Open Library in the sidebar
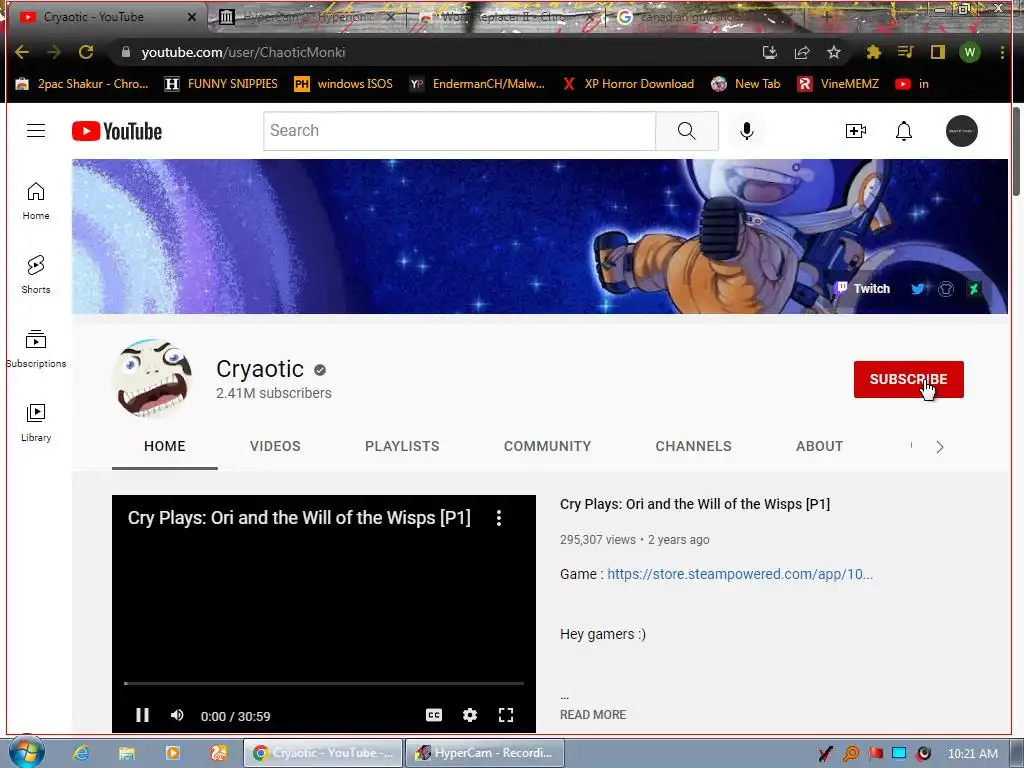The height and width of the screenshot is (768, 1024). click(x=36, y=423)
